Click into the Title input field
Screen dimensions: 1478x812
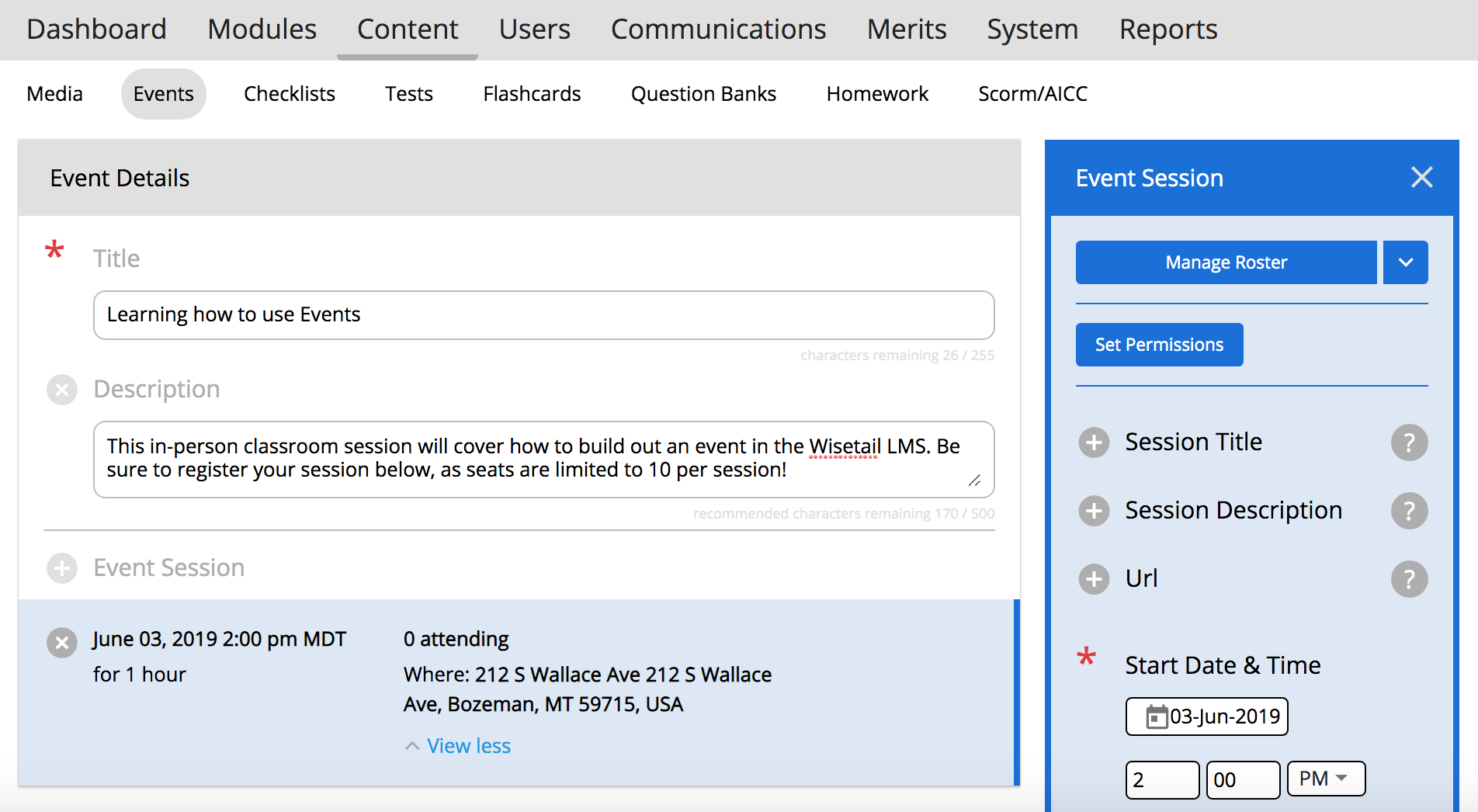[544, 315]
